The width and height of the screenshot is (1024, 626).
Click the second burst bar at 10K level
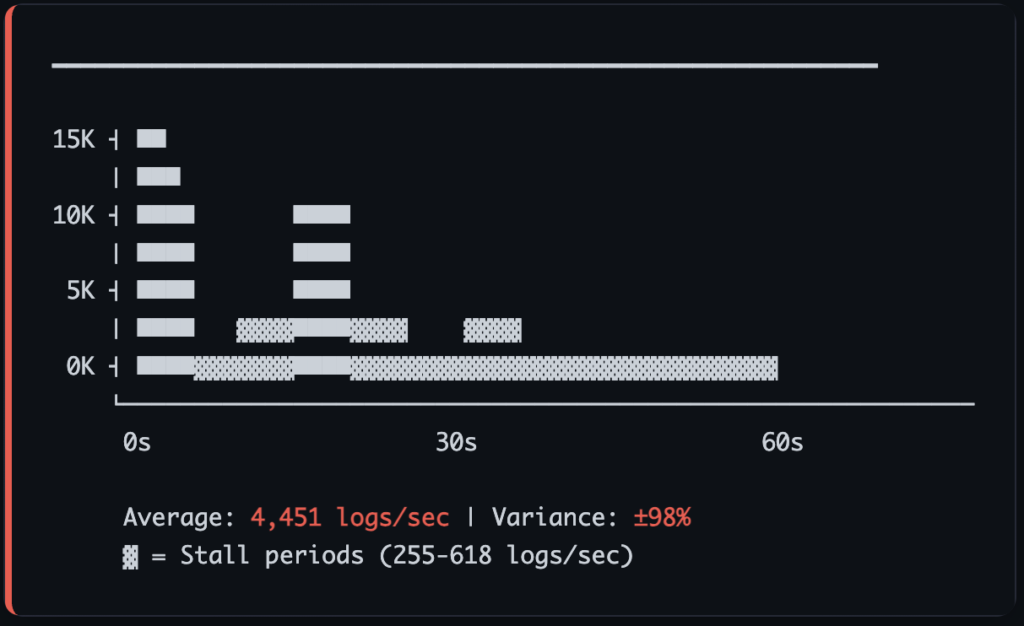[321, 215]
